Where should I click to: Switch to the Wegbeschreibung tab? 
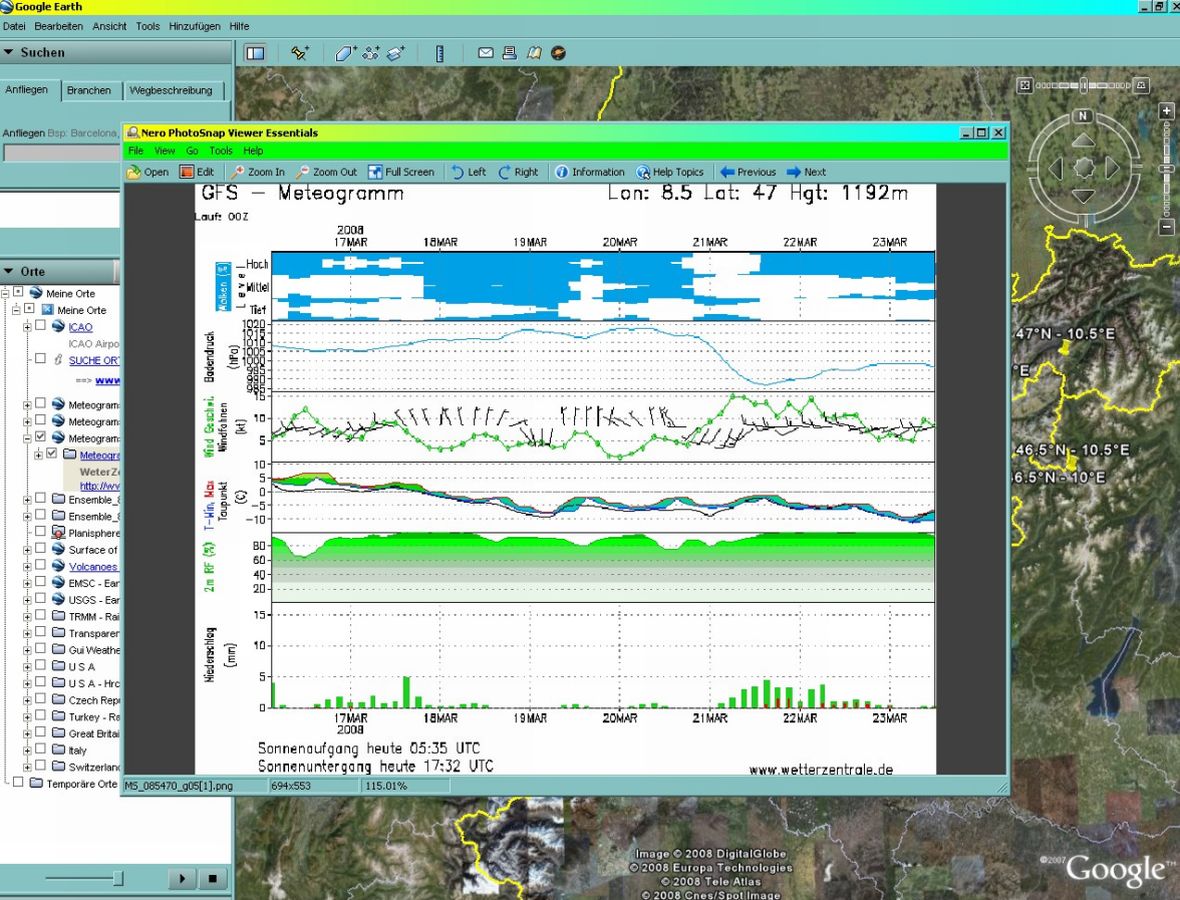pyautogui.click(x=171, y=90)
